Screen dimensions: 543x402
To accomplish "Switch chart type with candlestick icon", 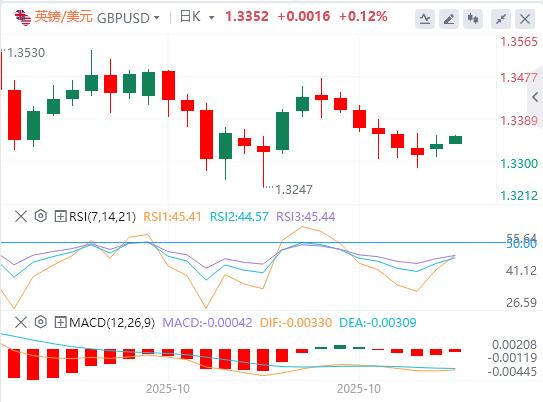I will coord(473,19).
